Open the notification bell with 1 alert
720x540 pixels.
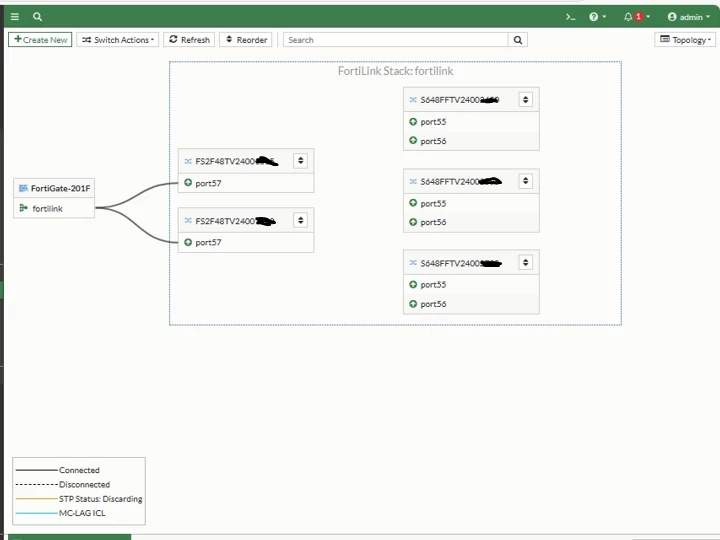click(x=636, y=17)
